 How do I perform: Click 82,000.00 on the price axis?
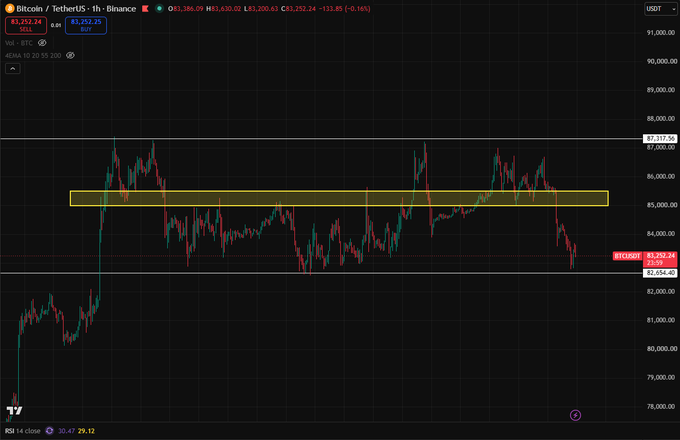660,291
